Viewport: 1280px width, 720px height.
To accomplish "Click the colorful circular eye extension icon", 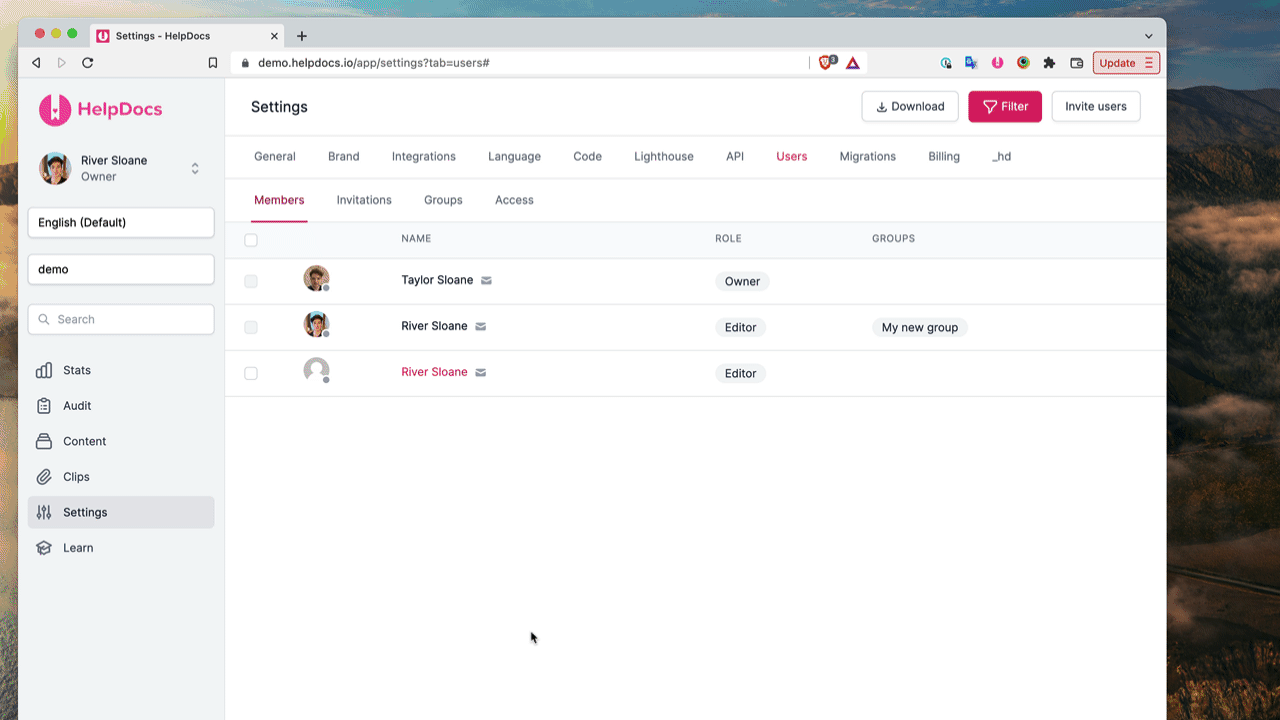I will coord(1023,63).
